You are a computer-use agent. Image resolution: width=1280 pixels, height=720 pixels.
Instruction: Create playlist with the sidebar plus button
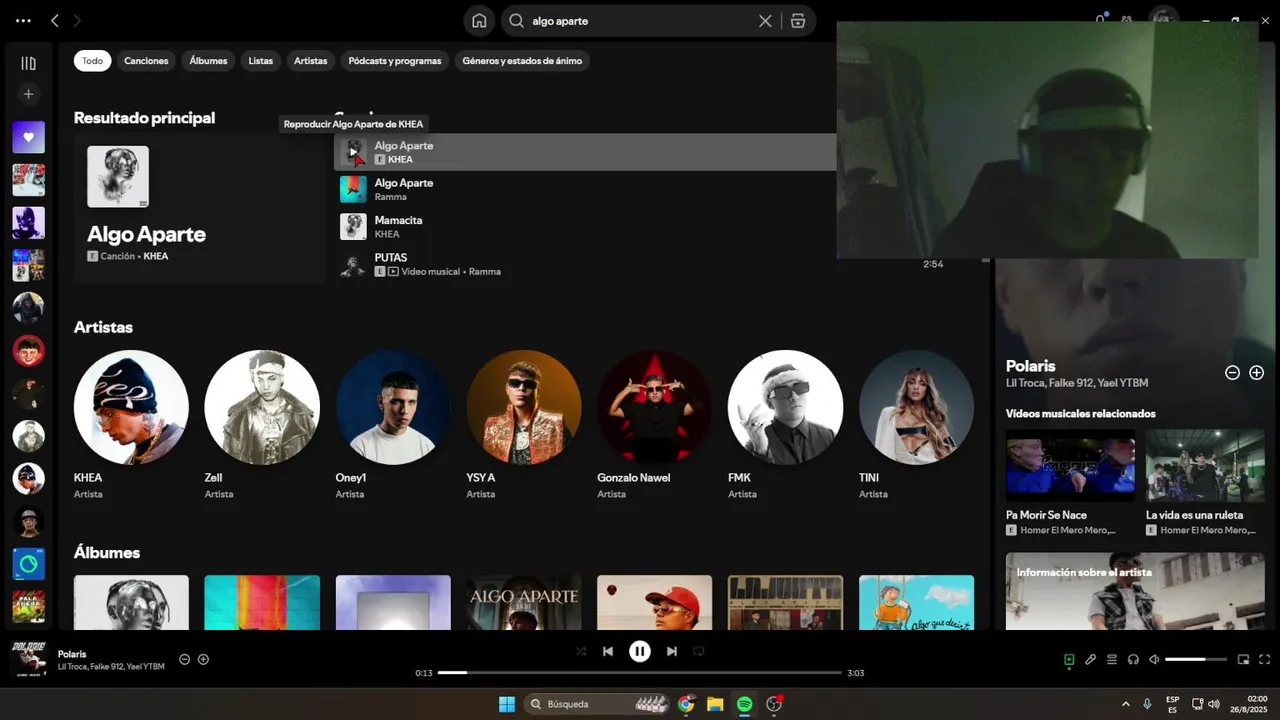28,94
